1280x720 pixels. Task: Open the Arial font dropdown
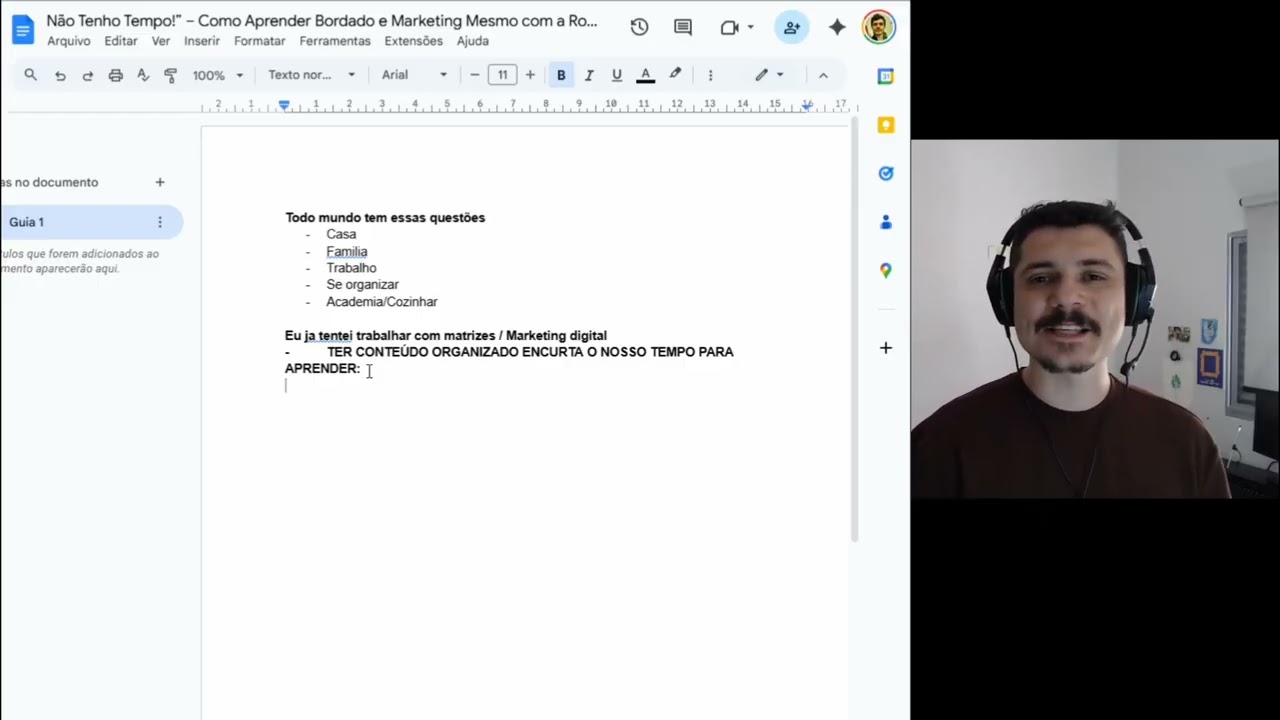coord(414,75)
